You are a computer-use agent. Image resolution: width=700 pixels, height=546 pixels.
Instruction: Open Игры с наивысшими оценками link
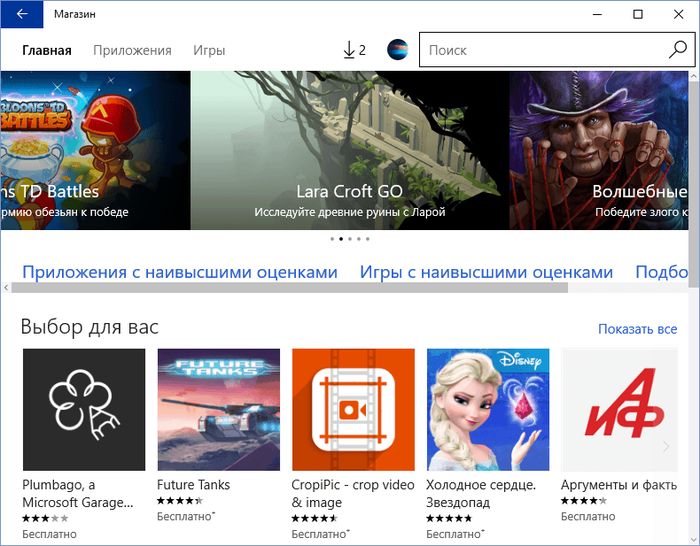coord(486,272)
